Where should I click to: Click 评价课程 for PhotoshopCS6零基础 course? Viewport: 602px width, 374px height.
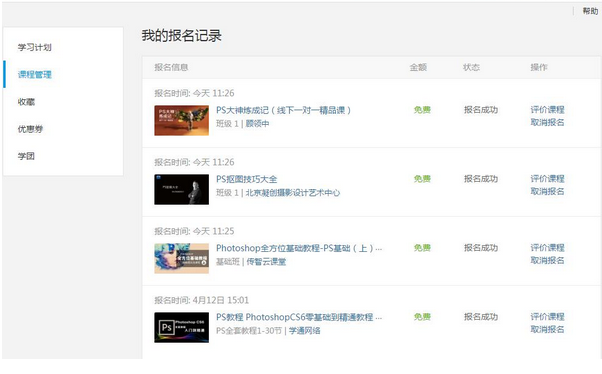pos(547,317)
